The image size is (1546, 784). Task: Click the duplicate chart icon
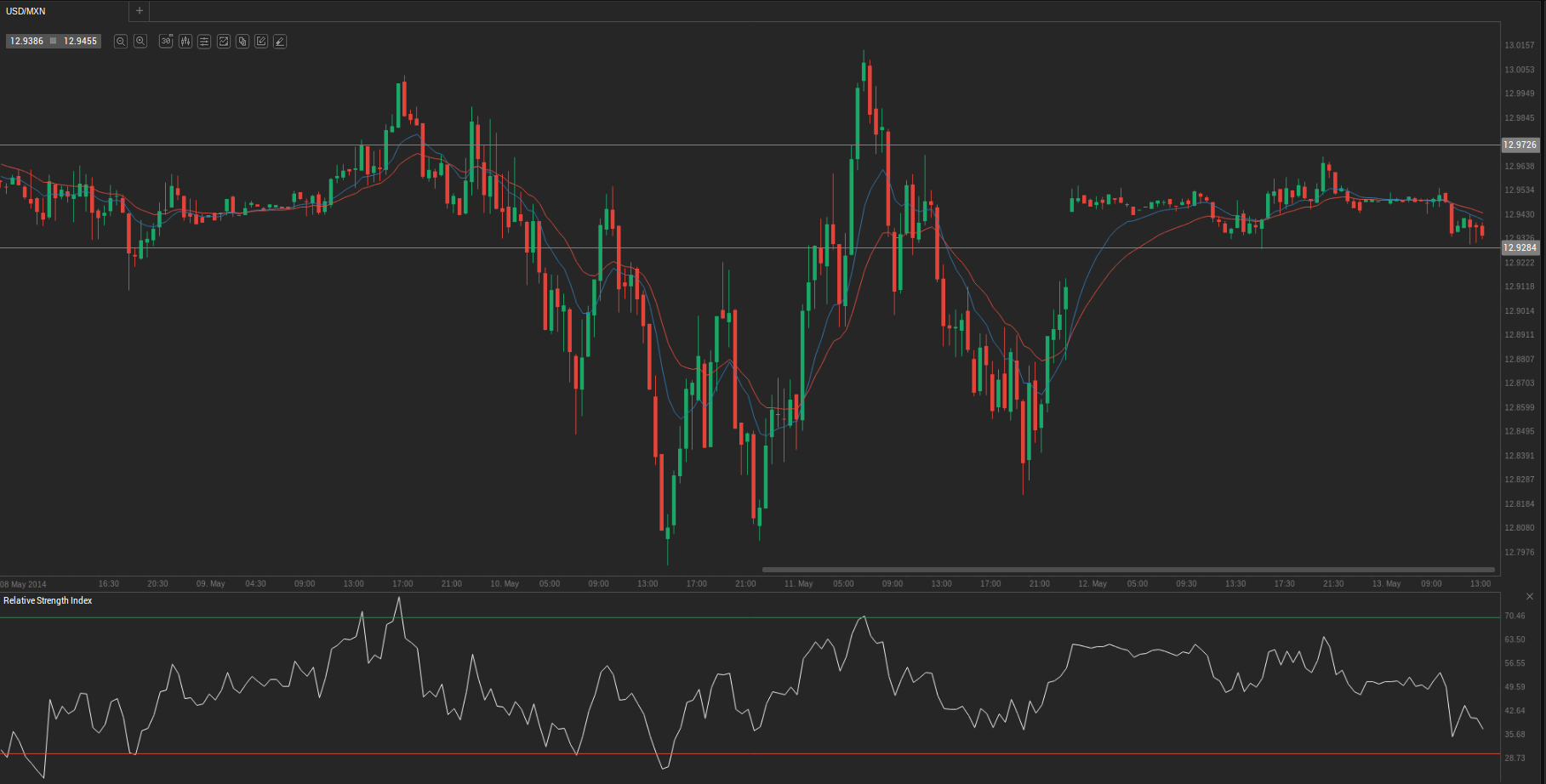click(x=242, y=41)
